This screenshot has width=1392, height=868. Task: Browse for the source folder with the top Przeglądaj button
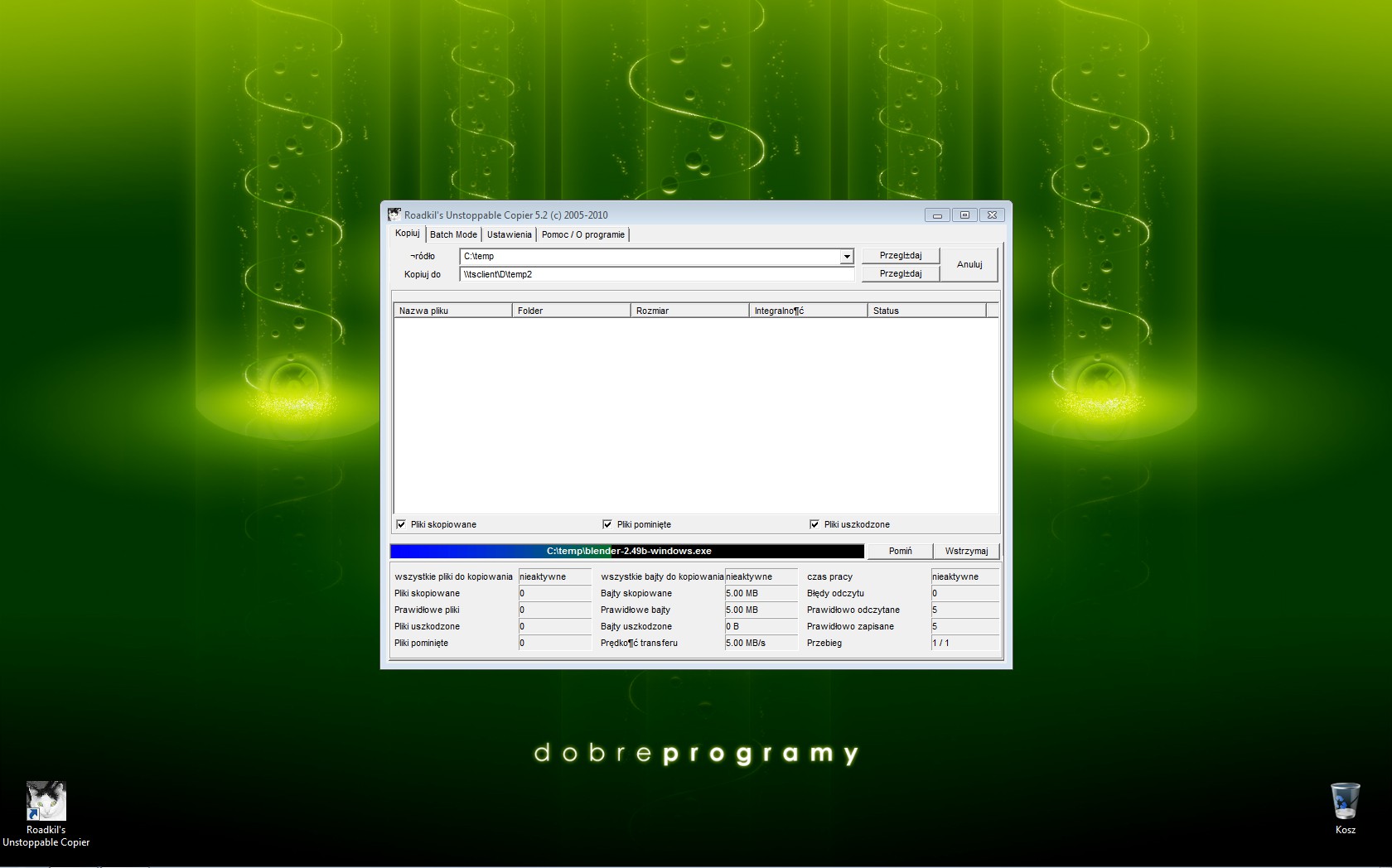(900, 255)
